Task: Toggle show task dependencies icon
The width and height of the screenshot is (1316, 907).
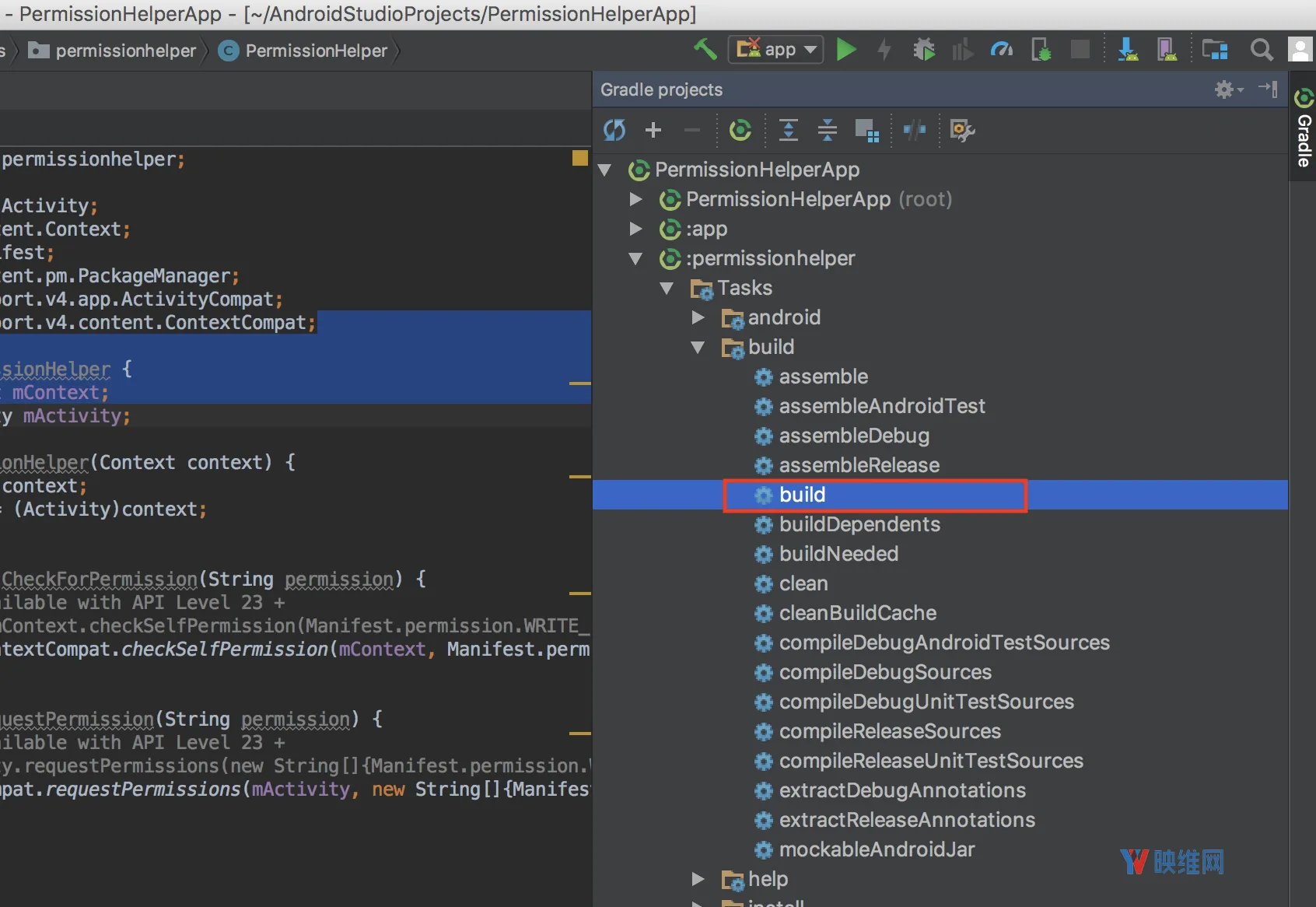Action: coord(866,130)
